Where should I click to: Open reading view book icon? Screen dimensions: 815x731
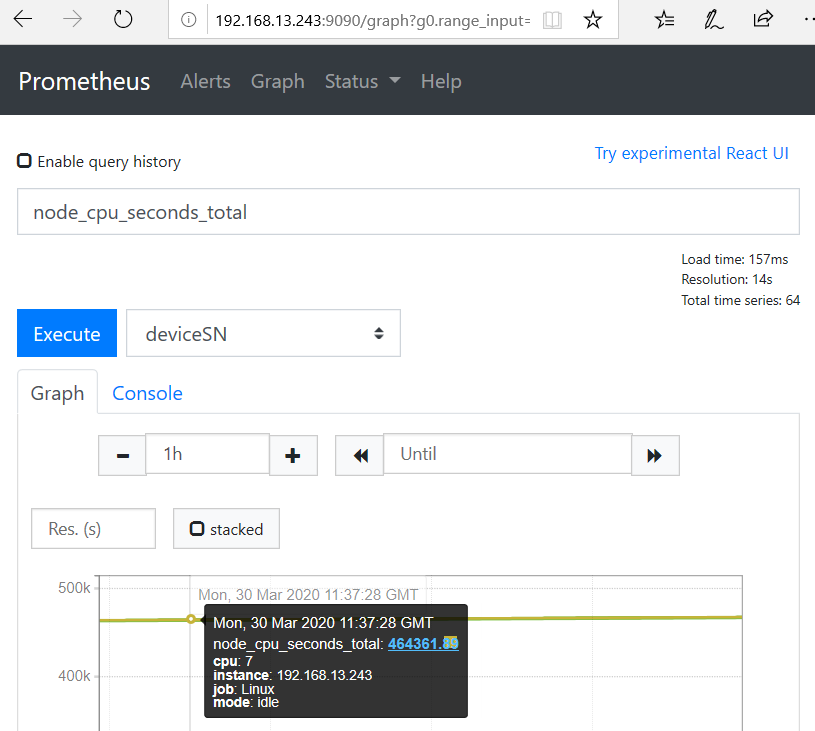552,20
